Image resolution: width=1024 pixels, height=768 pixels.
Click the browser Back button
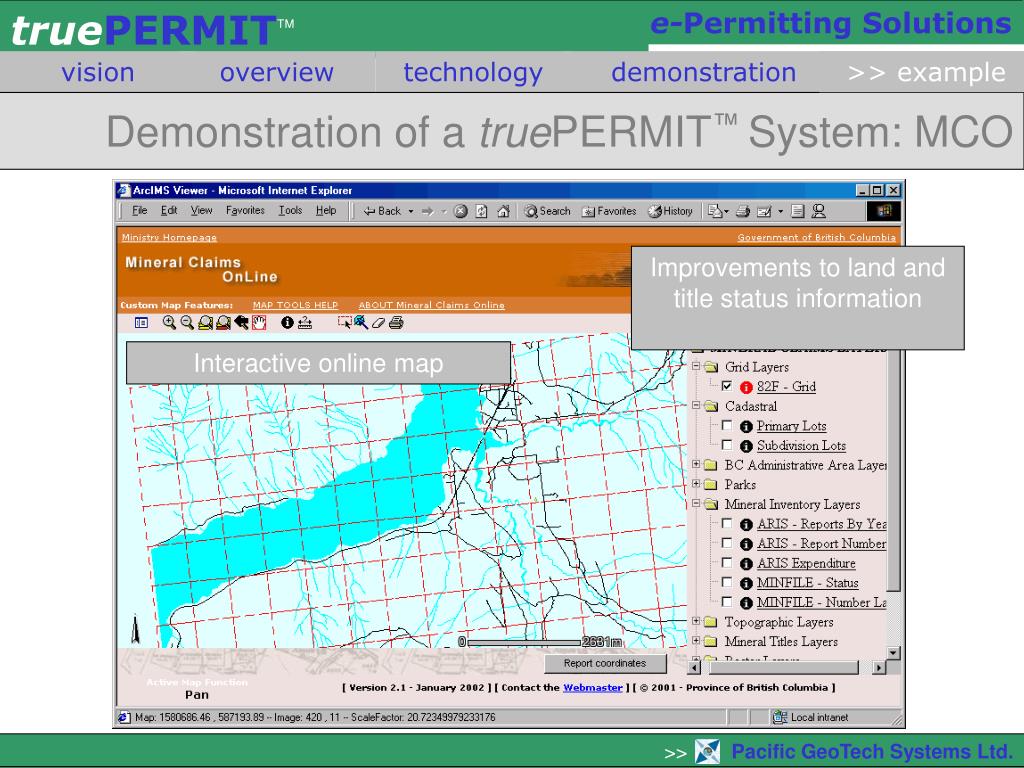(x=383, y=211)
